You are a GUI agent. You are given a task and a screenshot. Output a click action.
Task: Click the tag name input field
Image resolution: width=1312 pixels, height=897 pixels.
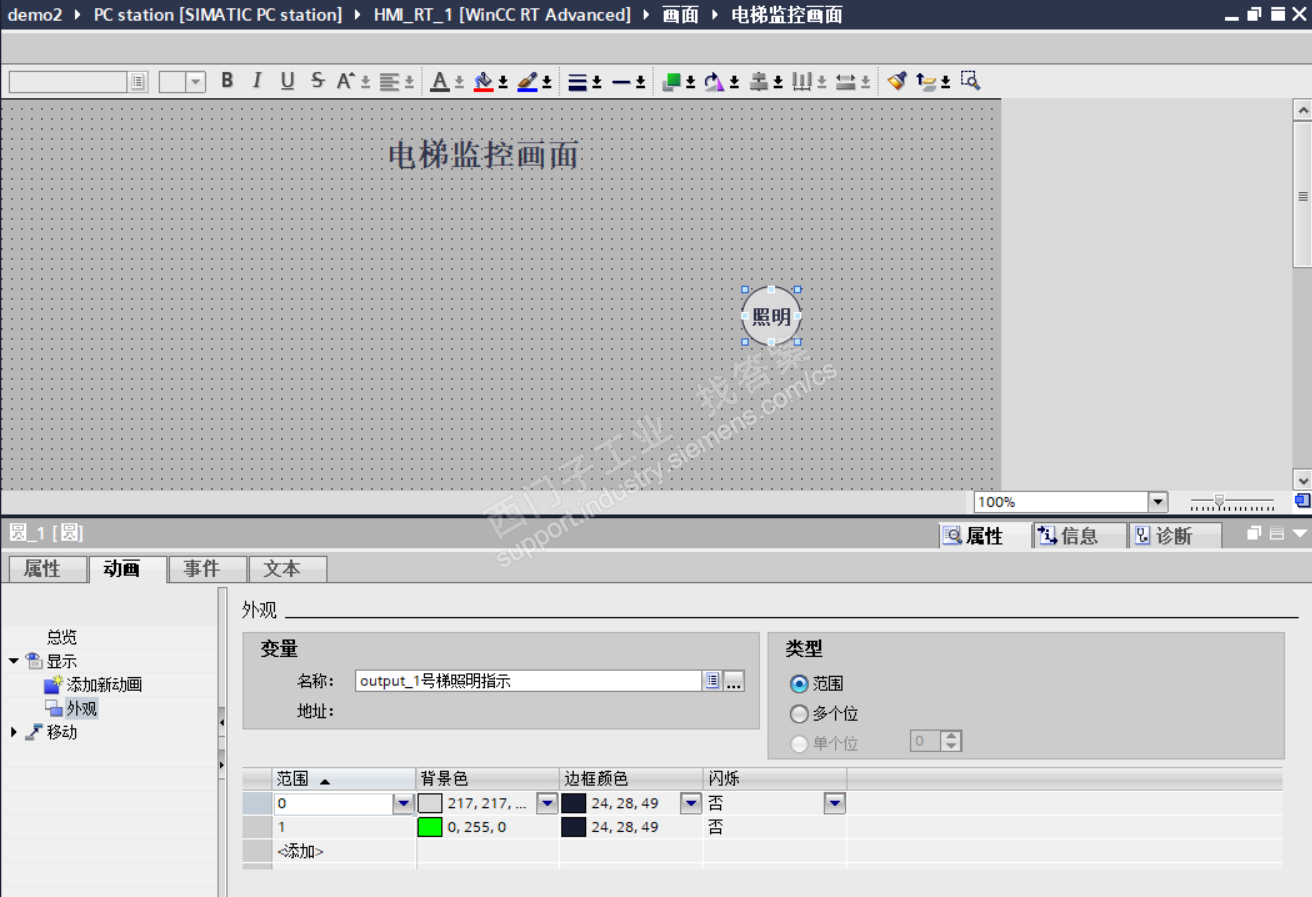(x=529, y=681)
